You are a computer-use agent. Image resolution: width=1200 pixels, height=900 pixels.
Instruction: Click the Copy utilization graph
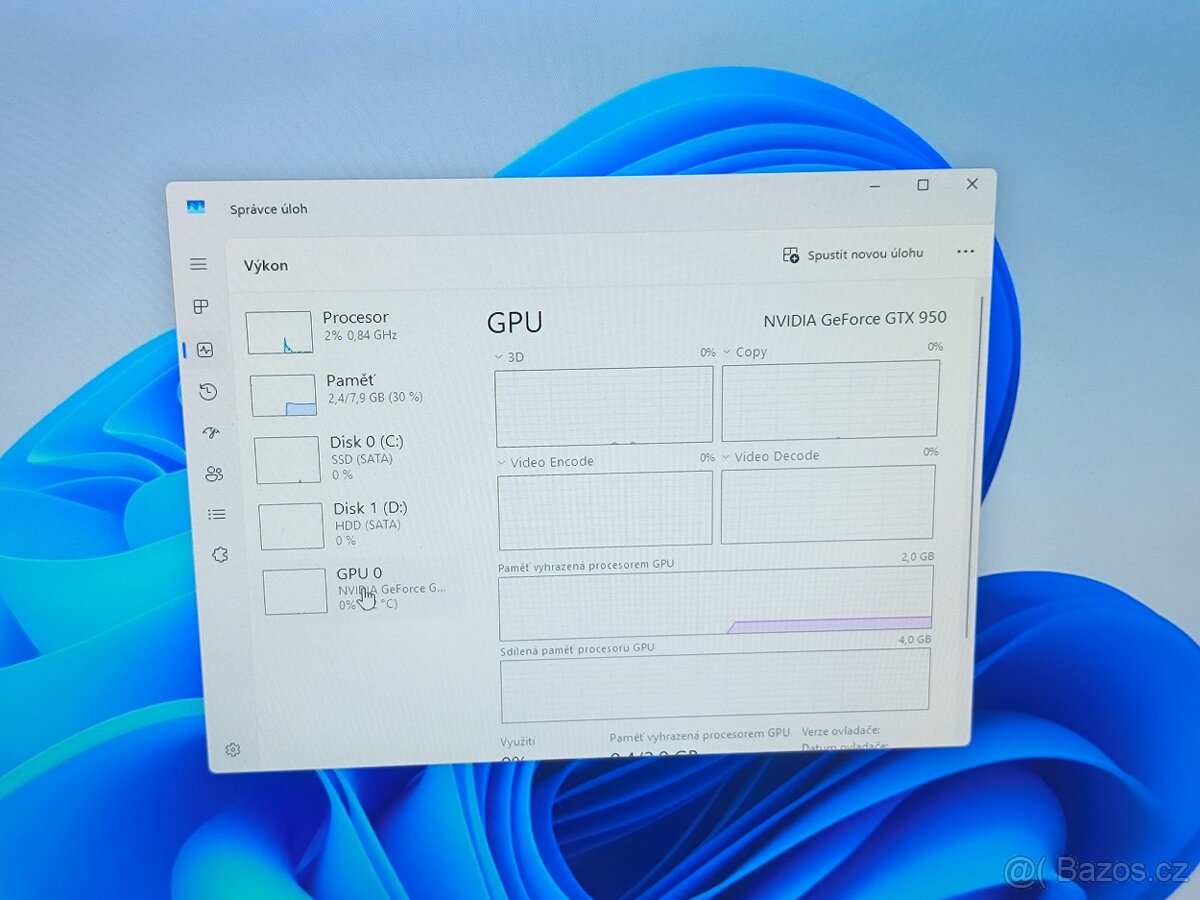coord(830,399)
